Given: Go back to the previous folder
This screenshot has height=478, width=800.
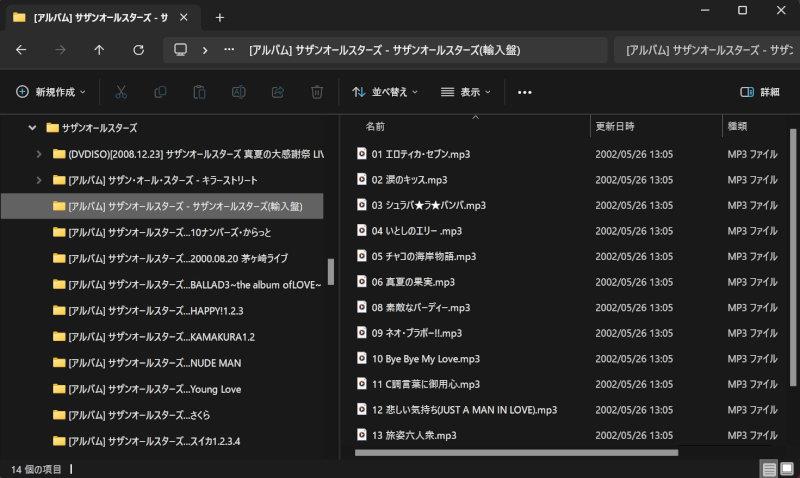Looking at the screenshot, I should tap(21, 50).
